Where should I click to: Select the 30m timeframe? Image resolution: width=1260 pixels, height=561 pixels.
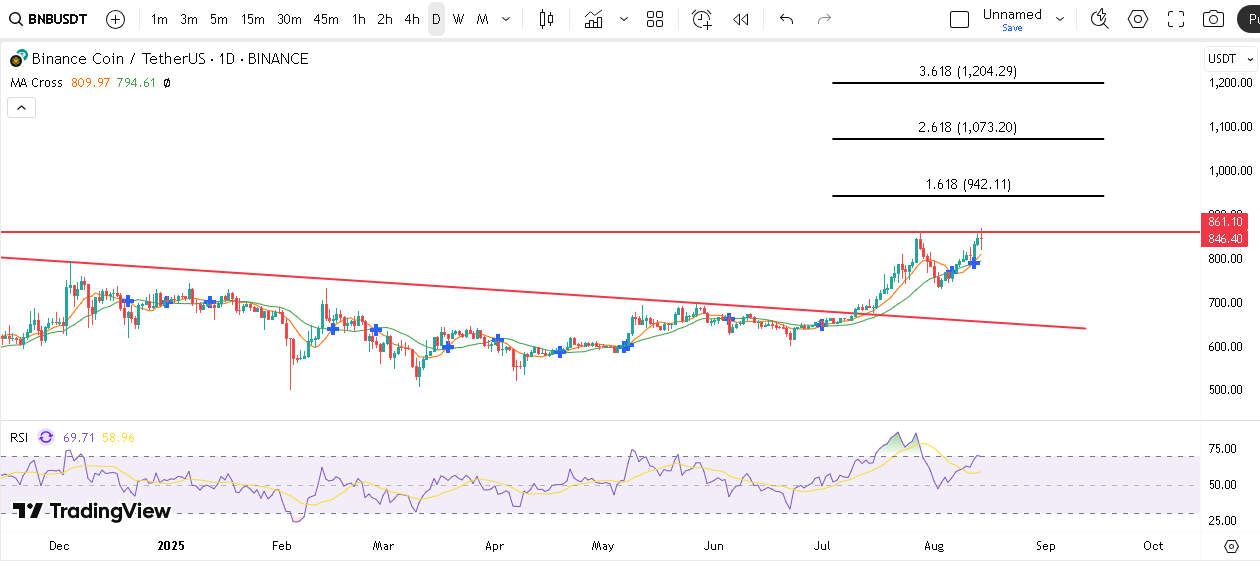pyautogui.click(x=289, y=19)
